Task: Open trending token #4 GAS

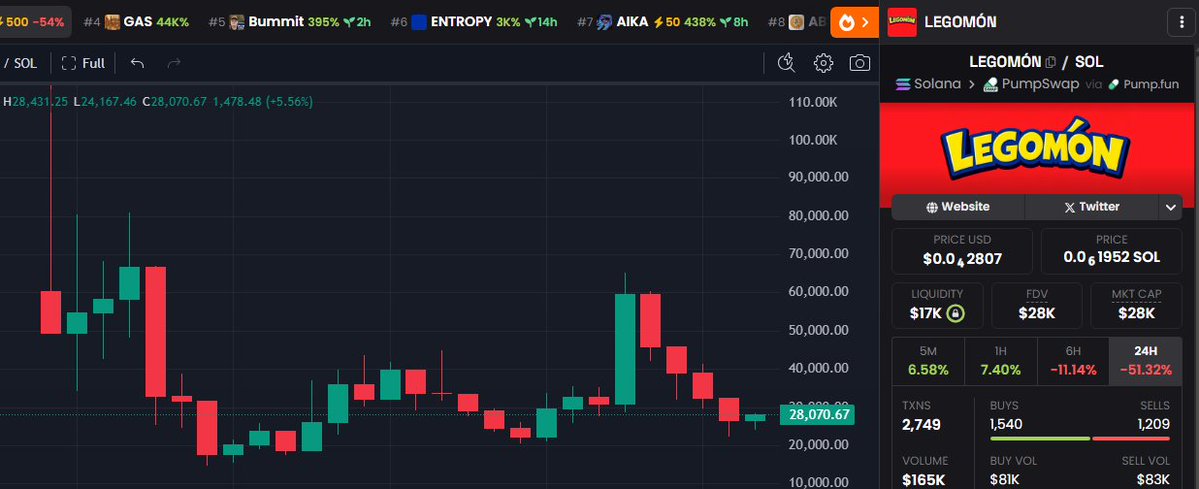Action: coord(136,21)
